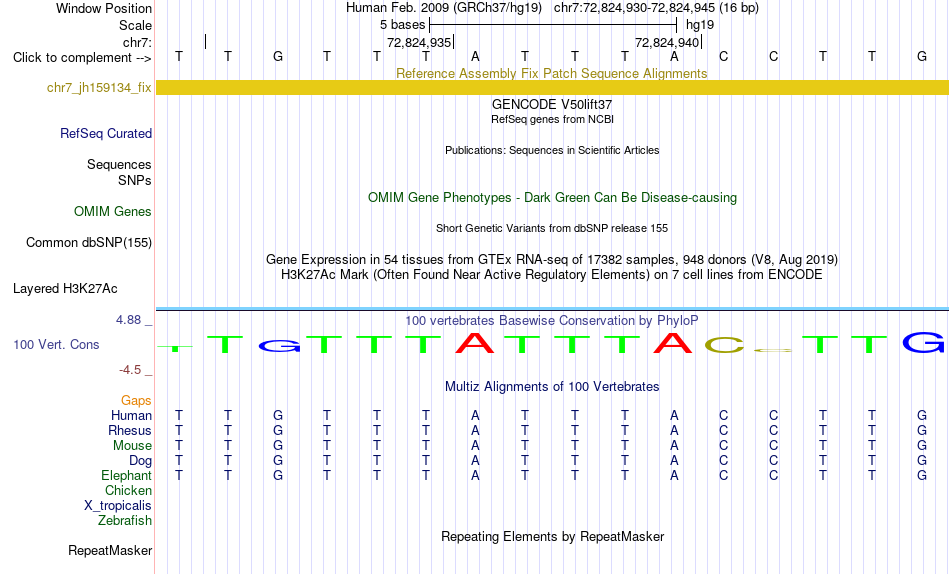
Task: Click the H3K27Ac Mark ENCODE track title
Action: click(552, 275)
